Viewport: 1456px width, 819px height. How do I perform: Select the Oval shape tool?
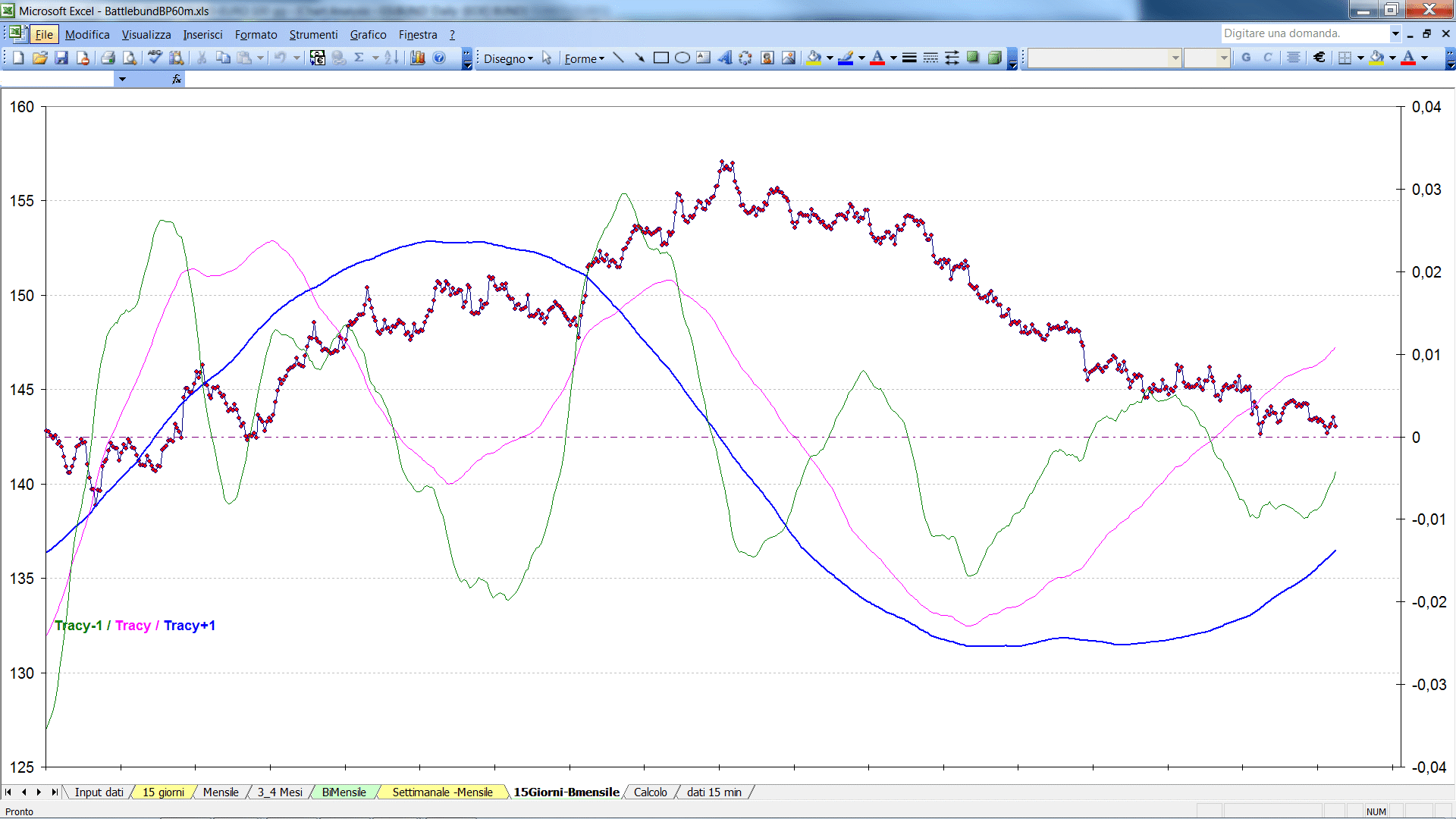pos(682,58)
